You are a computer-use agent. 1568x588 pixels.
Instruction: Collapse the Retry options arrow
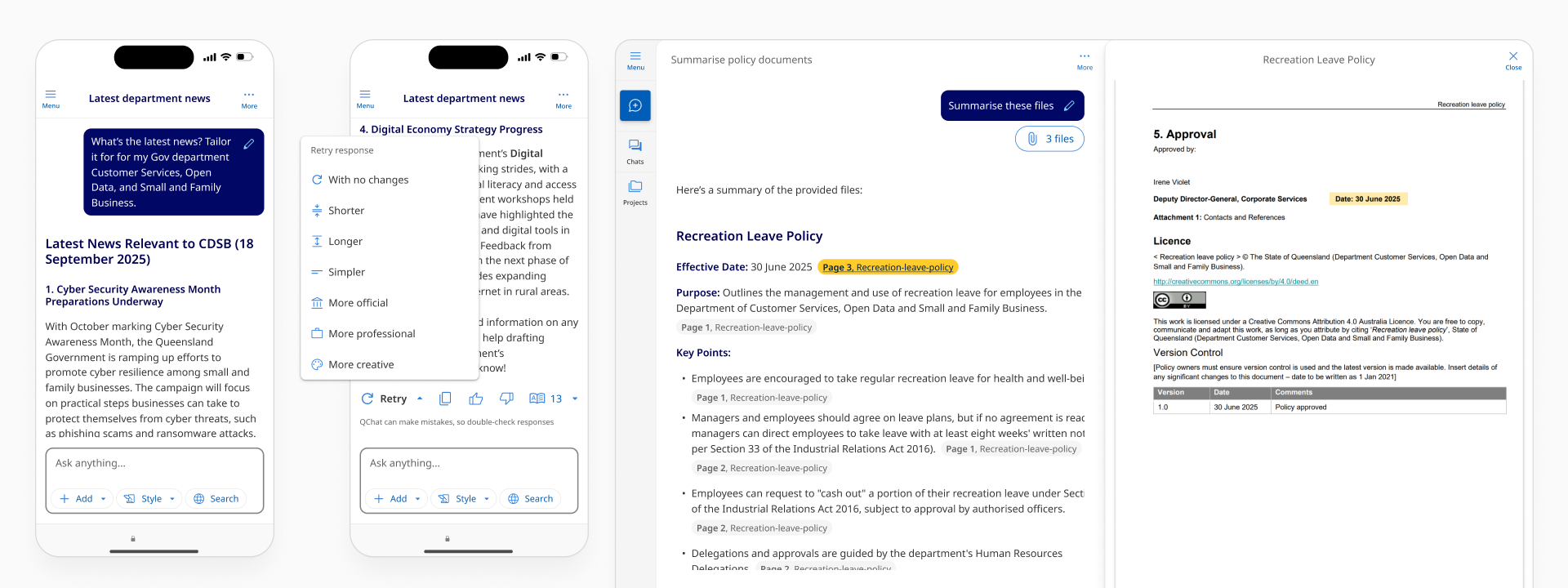coord(420,399)
